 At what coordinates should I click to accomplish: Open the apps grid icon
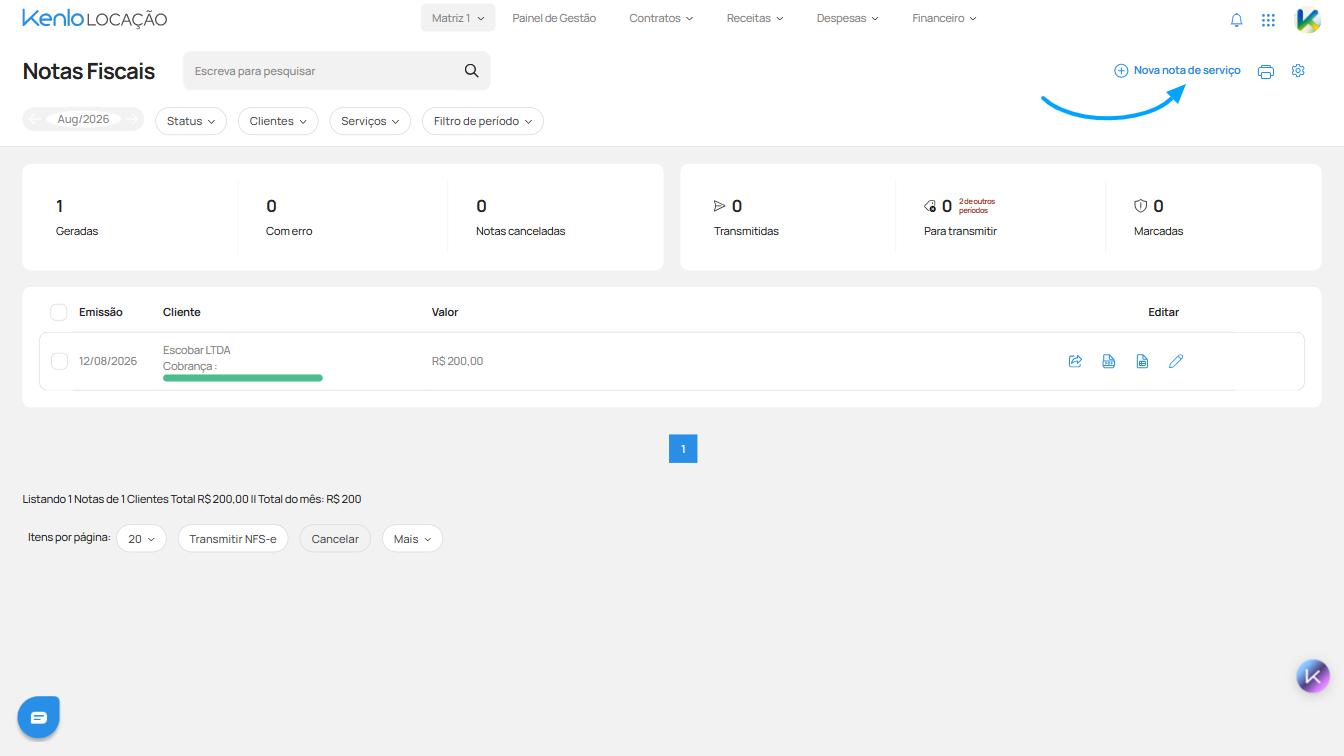click(1268, 20)
